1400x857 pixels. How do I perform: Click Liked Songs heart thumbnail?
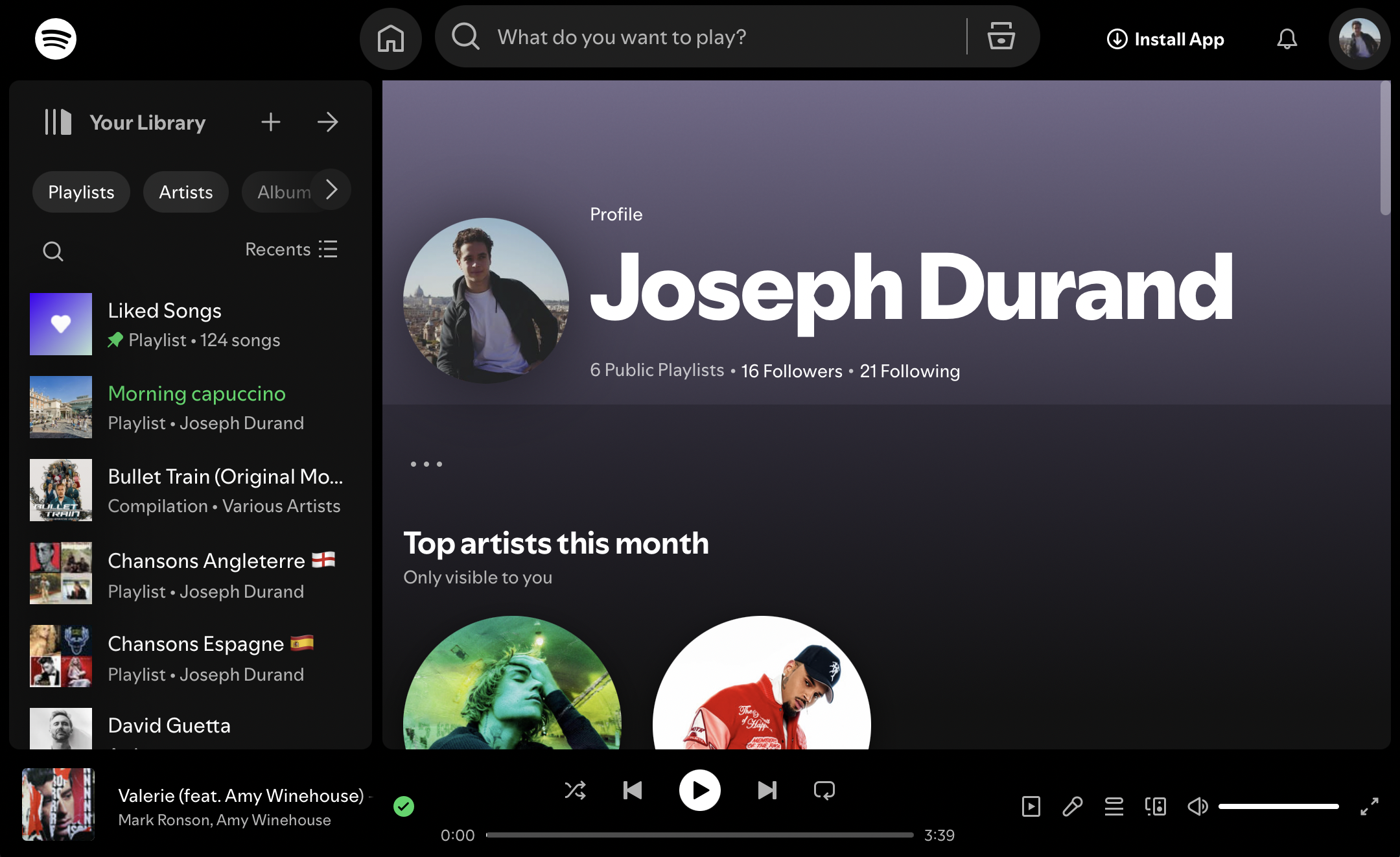[61, 324]
